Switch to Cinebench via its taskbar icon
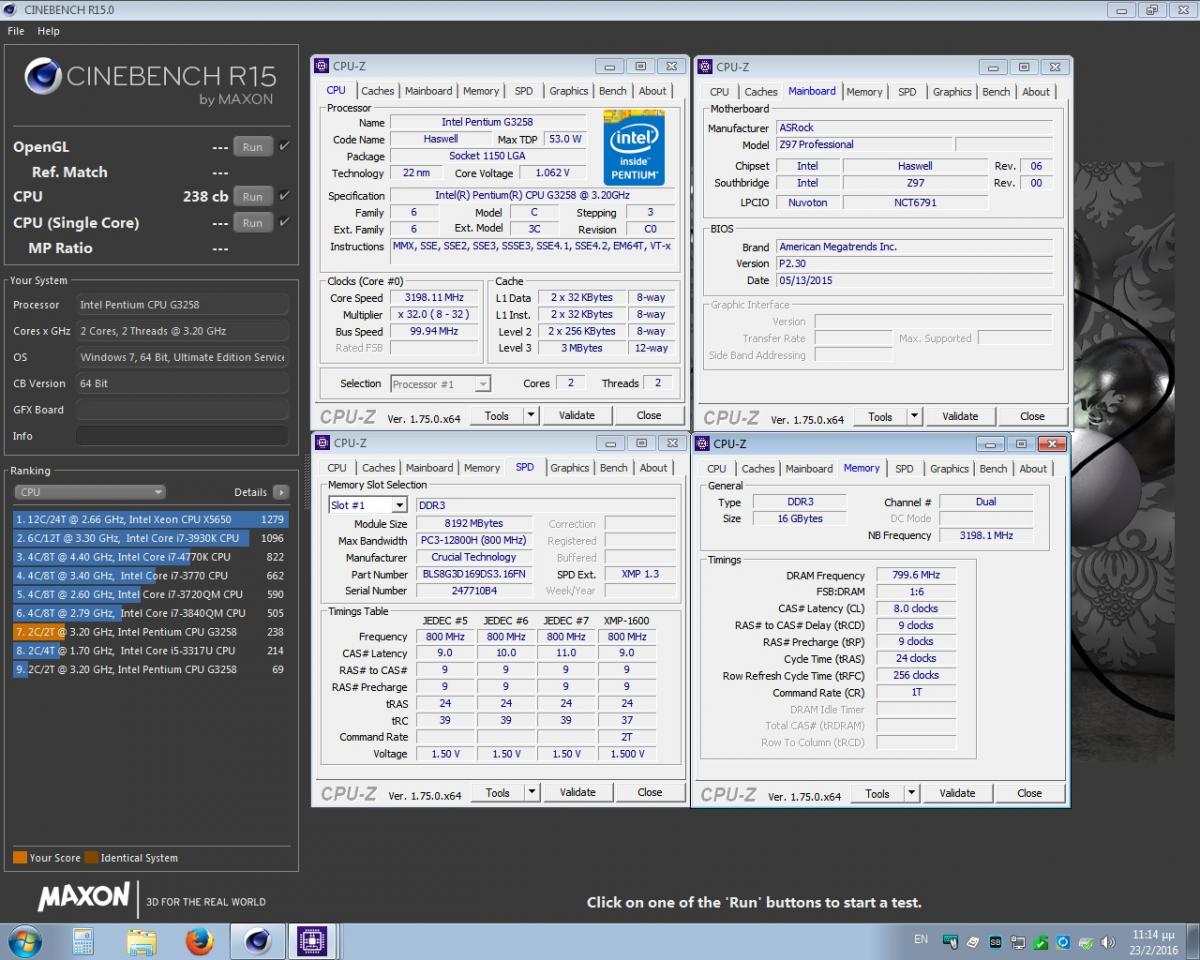This screenshot has width=1200, height=960. pos(258,941)
